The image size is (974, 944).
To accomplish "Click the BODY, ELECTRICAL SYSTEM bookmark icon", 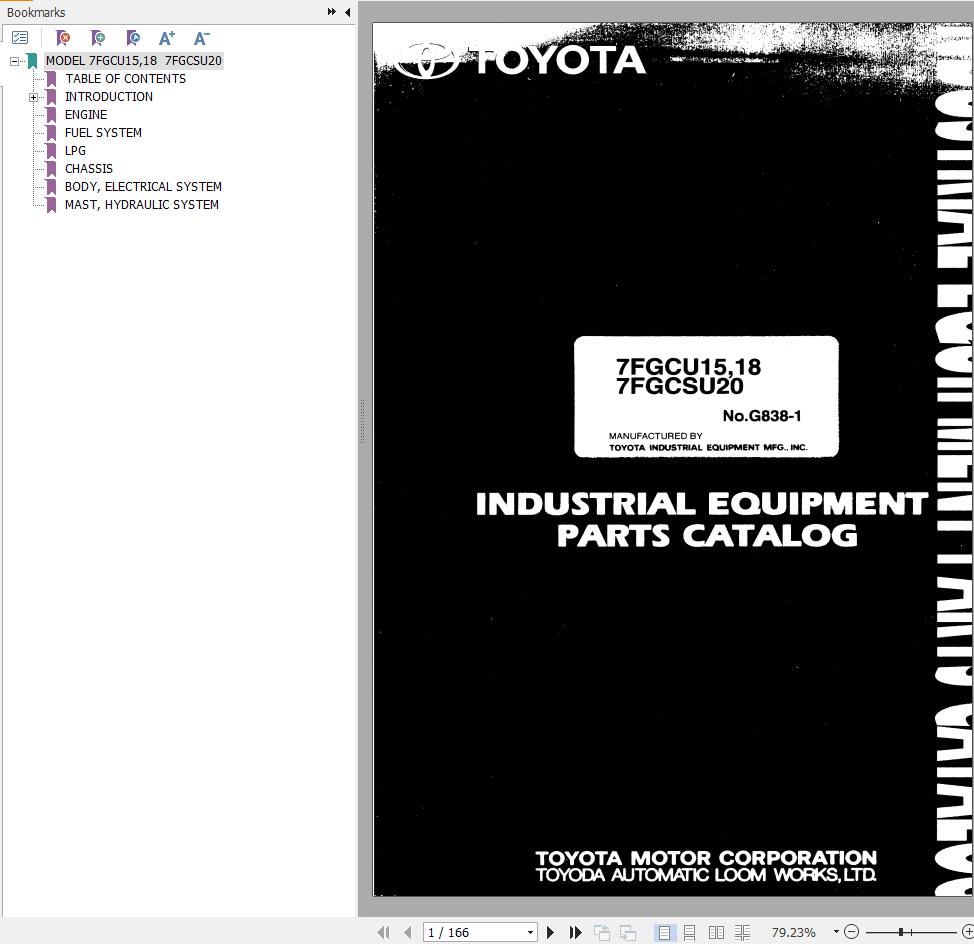I will click(52, 187).
